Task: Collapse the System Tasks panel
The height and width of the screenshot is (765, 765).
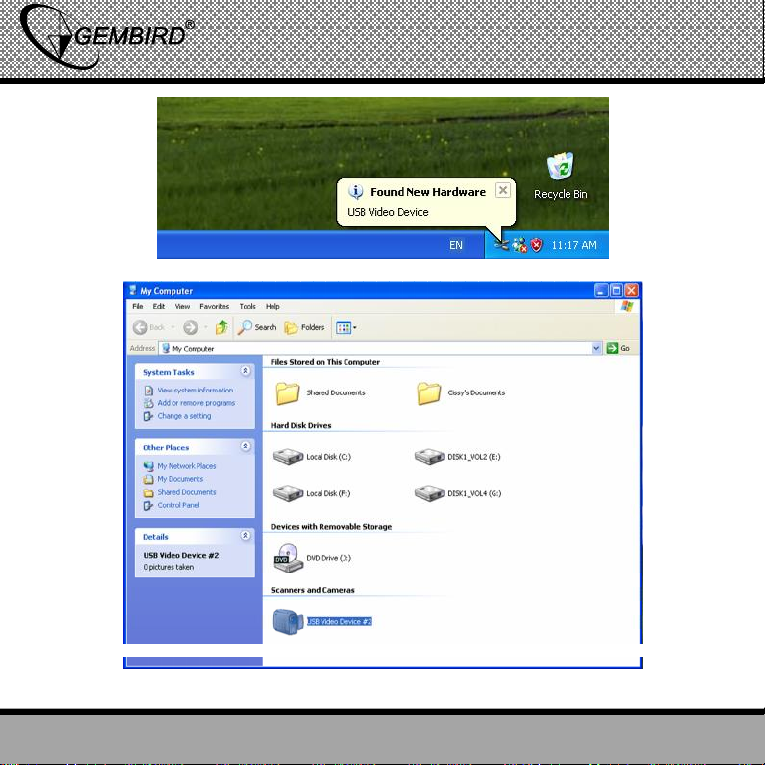Action: (246, 371)
